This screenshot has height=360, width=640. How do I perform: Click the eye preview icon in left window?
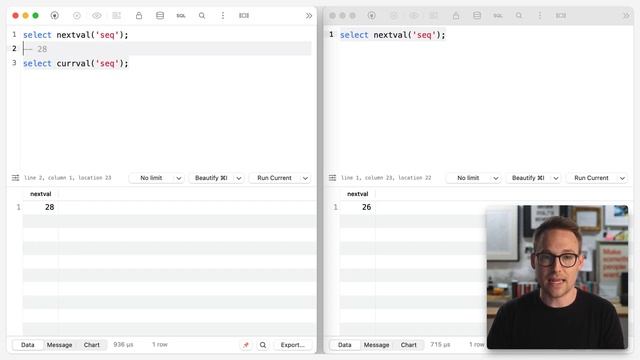(97, 16)
